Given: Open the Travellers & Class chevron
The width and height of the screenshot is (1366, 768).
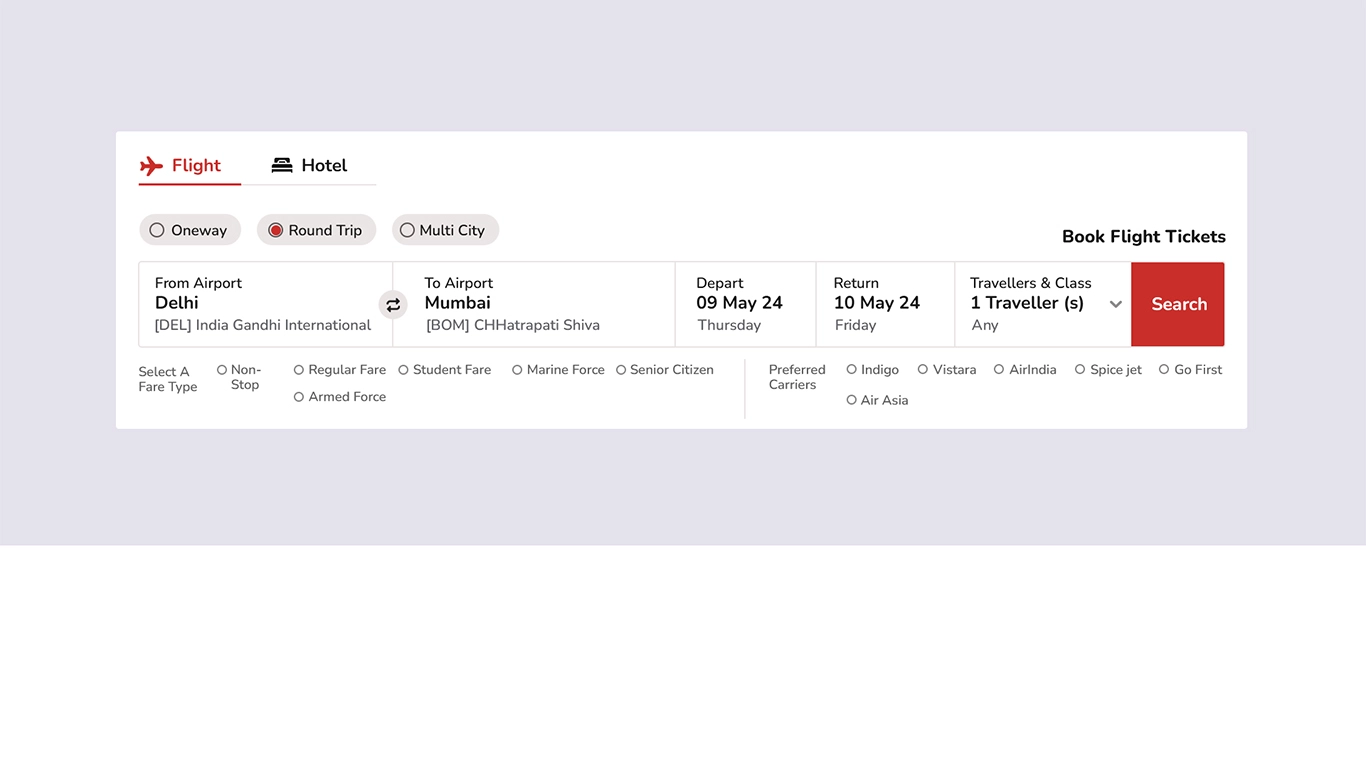Looking at the screenshot, I should point(1116,304).
